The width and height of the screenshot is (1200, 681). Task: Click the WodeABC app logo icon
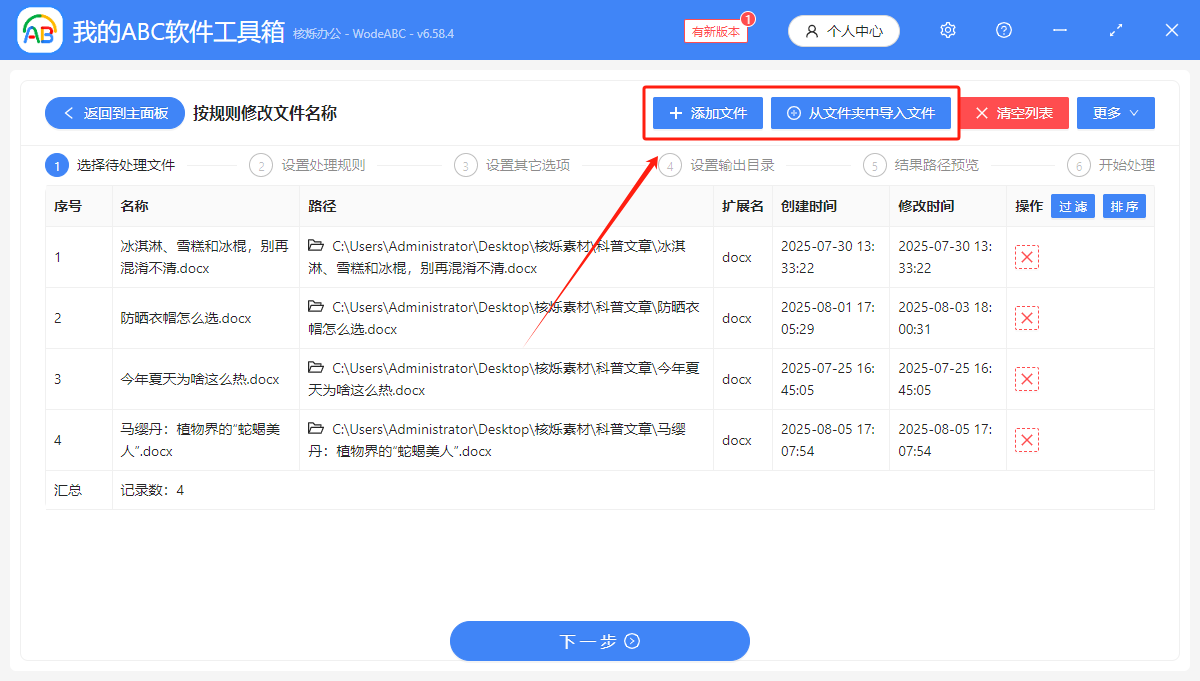[38, 30]
